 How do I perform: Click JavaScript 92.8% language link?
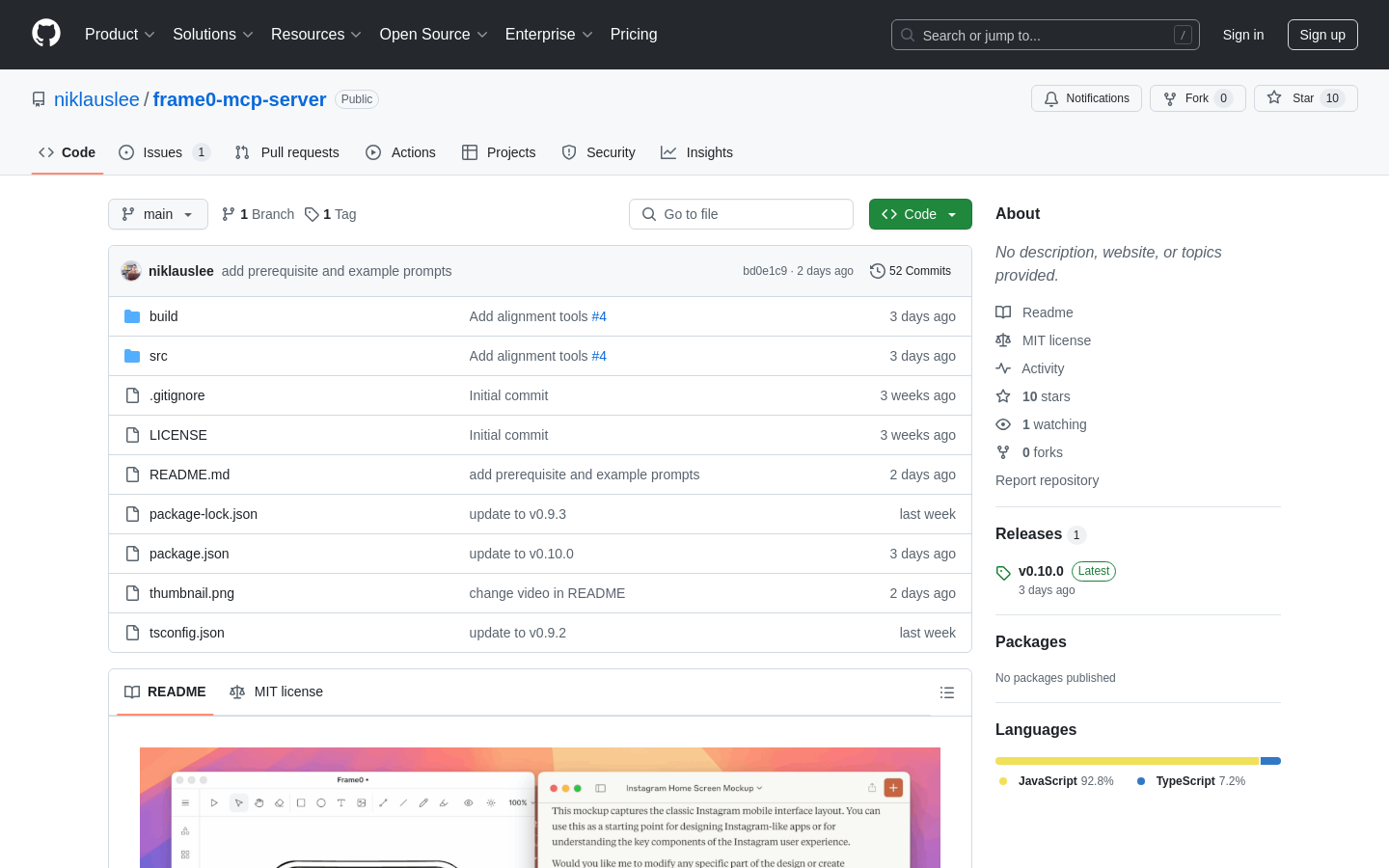1056,781
